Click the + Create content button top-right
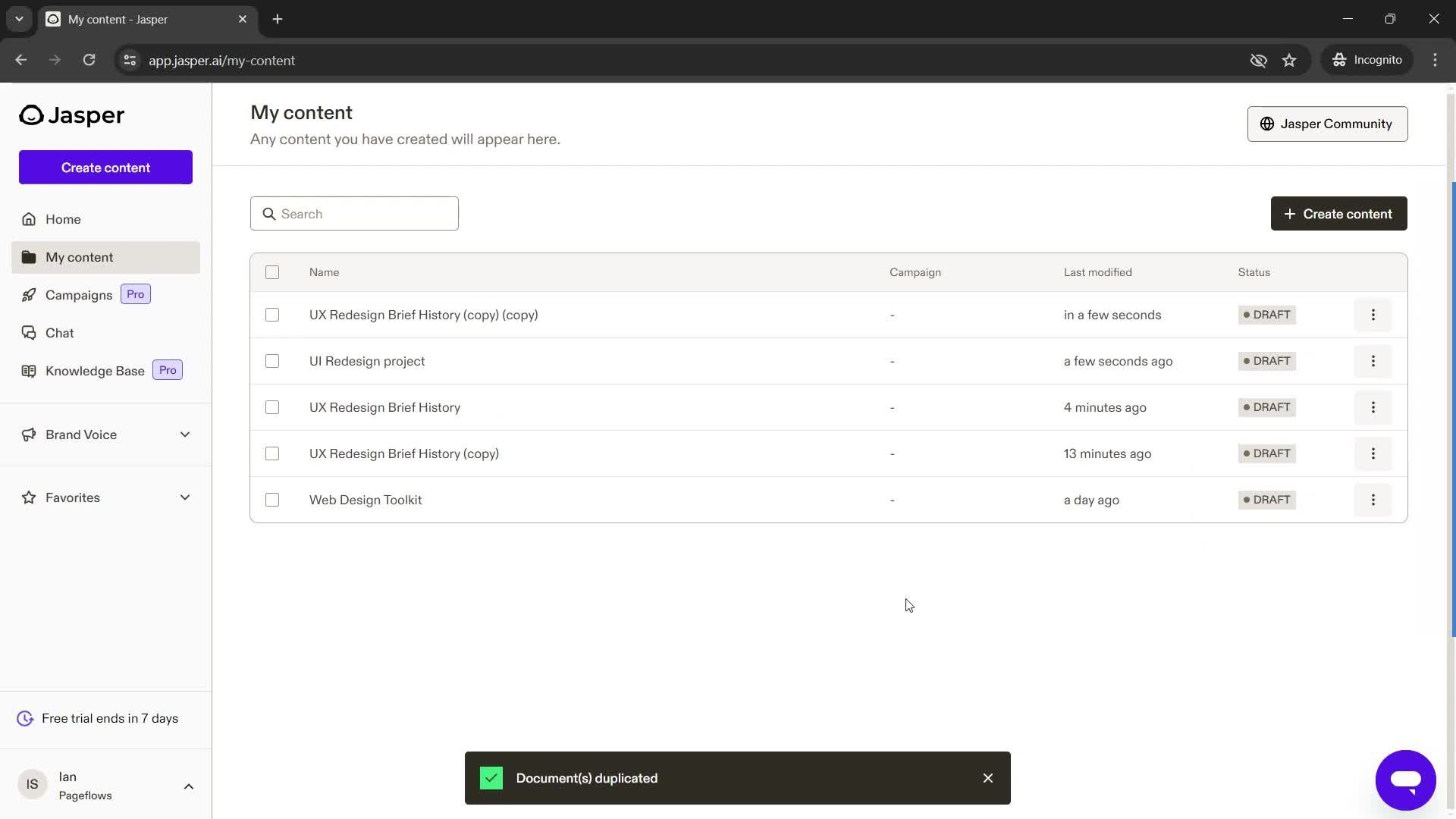The image size is (1456, 819). click(1339, 213)
